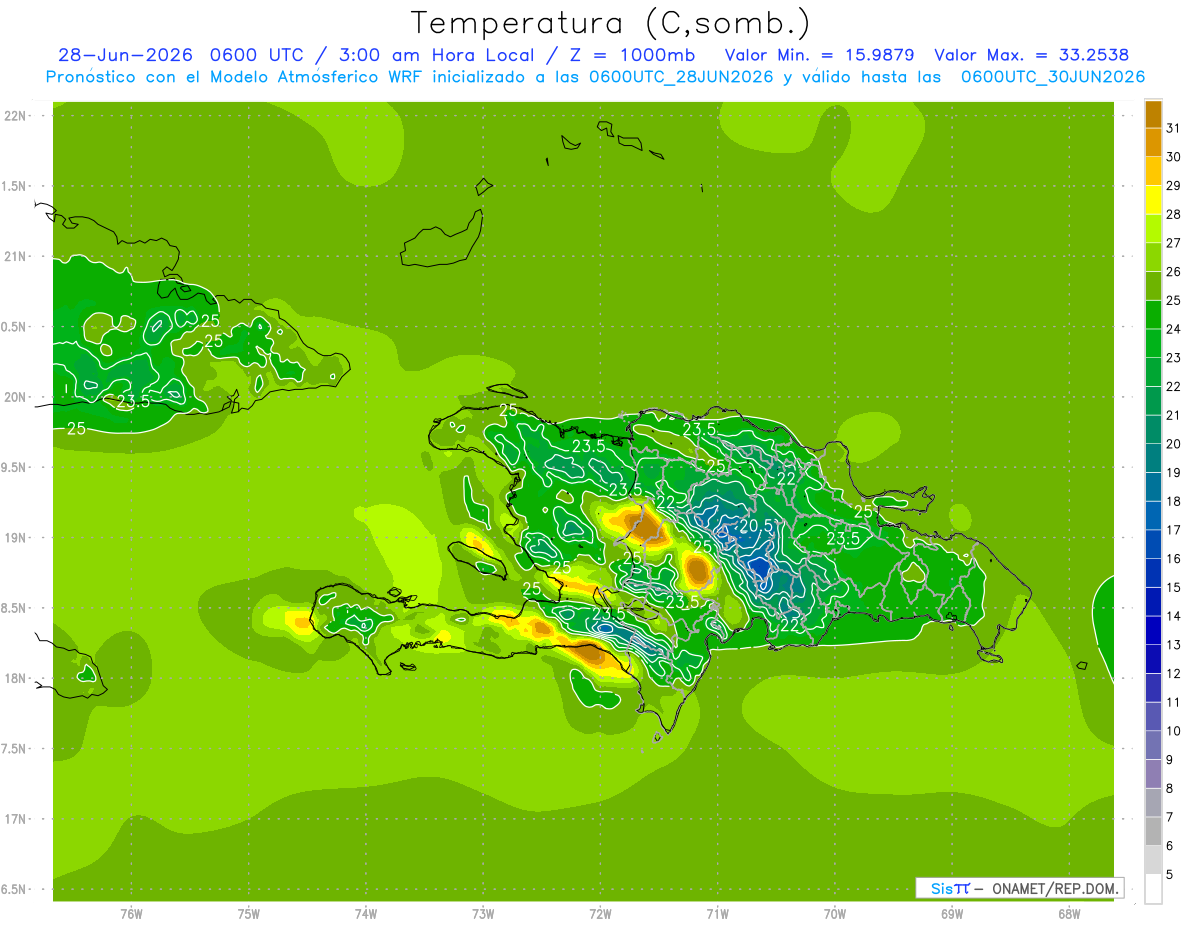Click the "17N" latitude axis label
The image size is (1200, 927).
15,819
